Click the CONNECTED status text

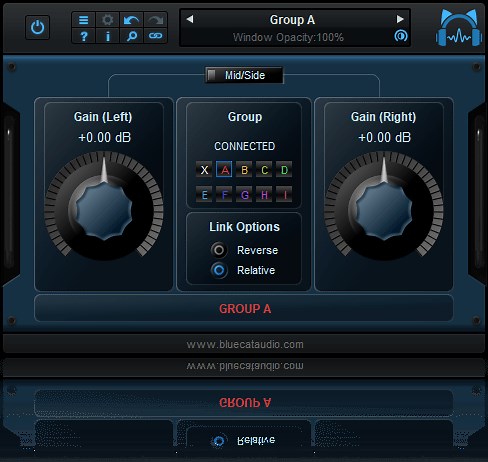pos(244,146)
